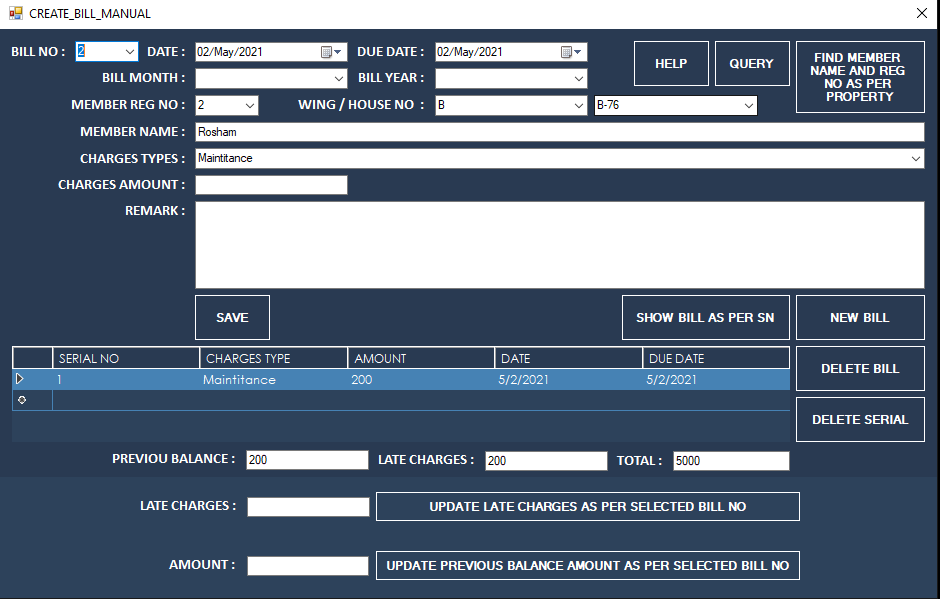Click the new-row marker in the grid

22,400
